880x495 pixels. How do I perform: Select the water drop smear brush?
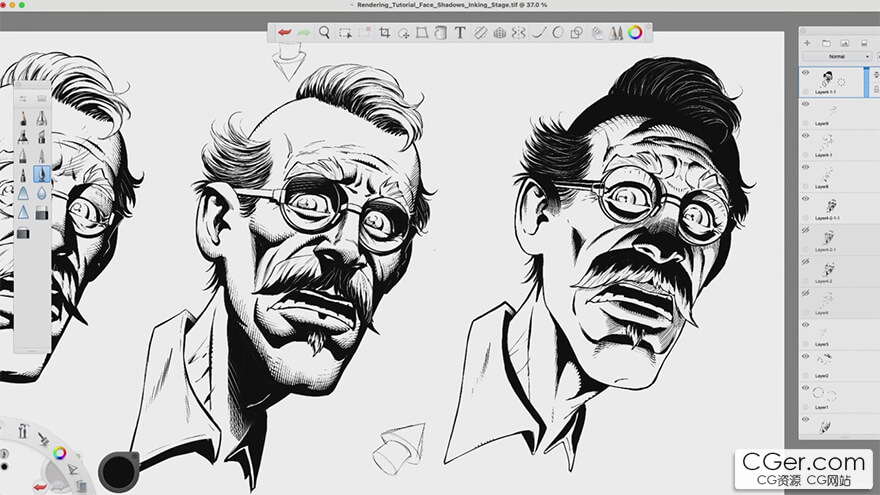(42, 194)
